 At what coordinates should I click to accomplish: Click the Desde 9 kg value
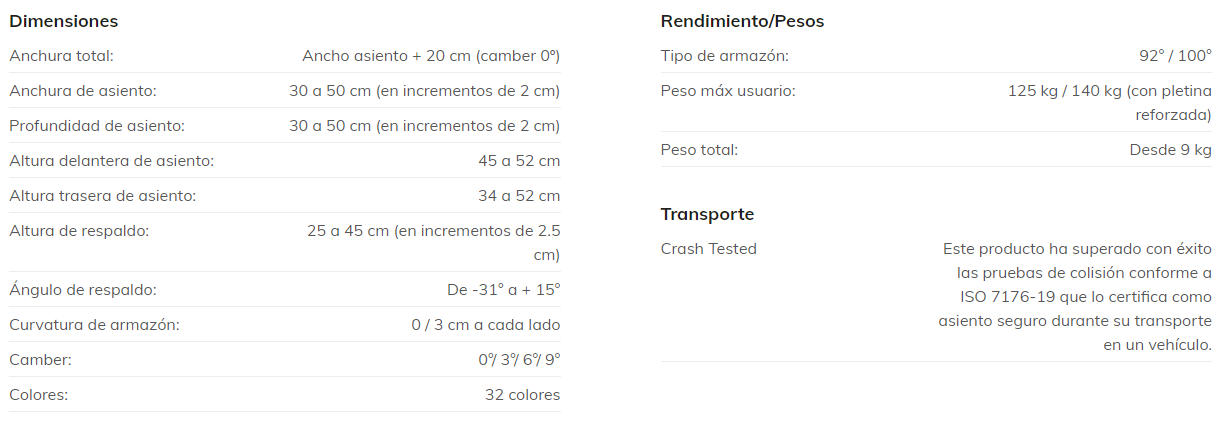pos(1170,150)
